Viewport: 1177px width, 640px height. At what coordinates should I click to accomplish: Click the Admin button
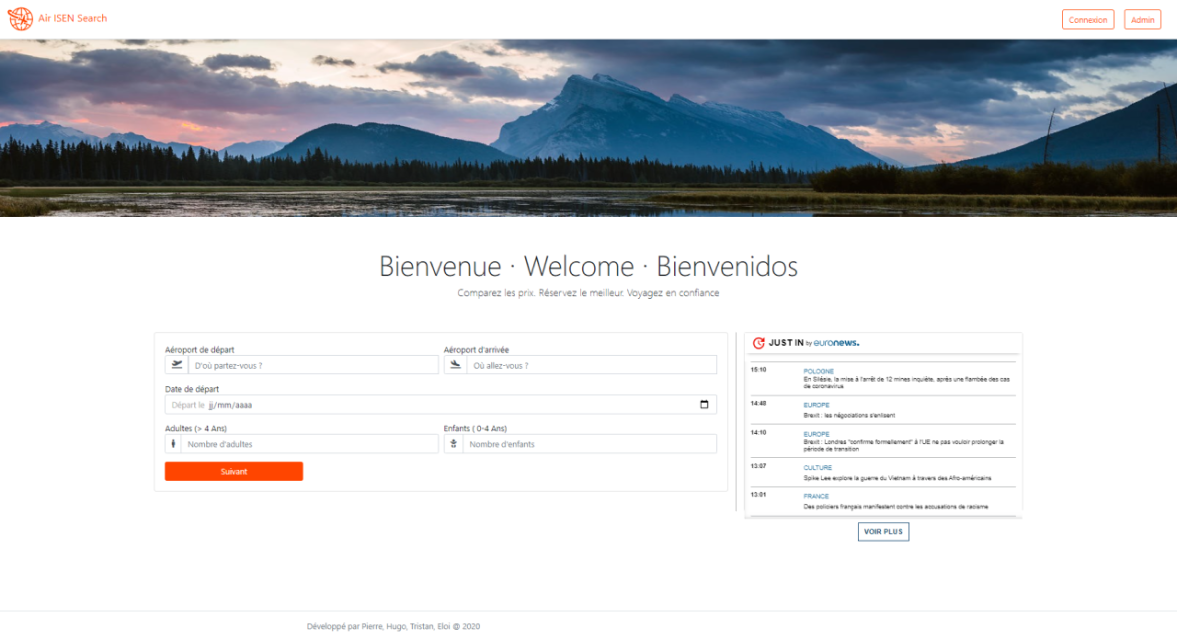click(x=1142, y=19)
